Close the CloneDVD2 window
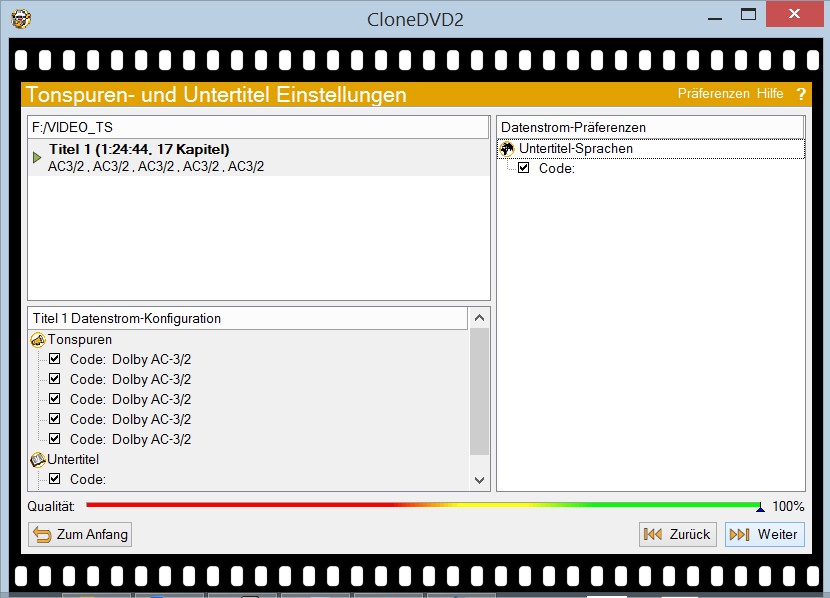 (x=794, y=14)
